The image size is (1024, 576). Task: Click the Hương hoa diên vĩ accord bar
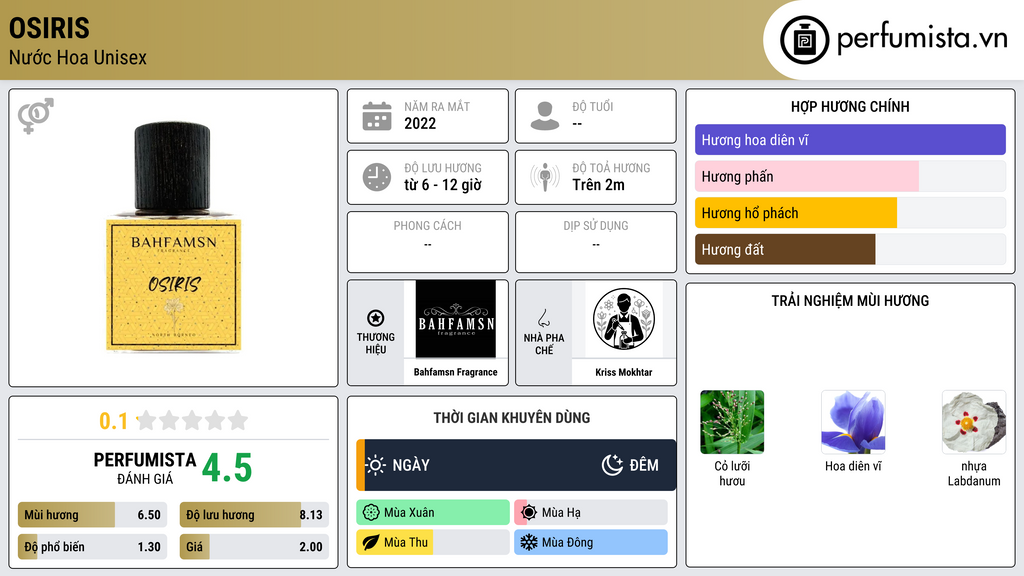(x=850, y=140)
